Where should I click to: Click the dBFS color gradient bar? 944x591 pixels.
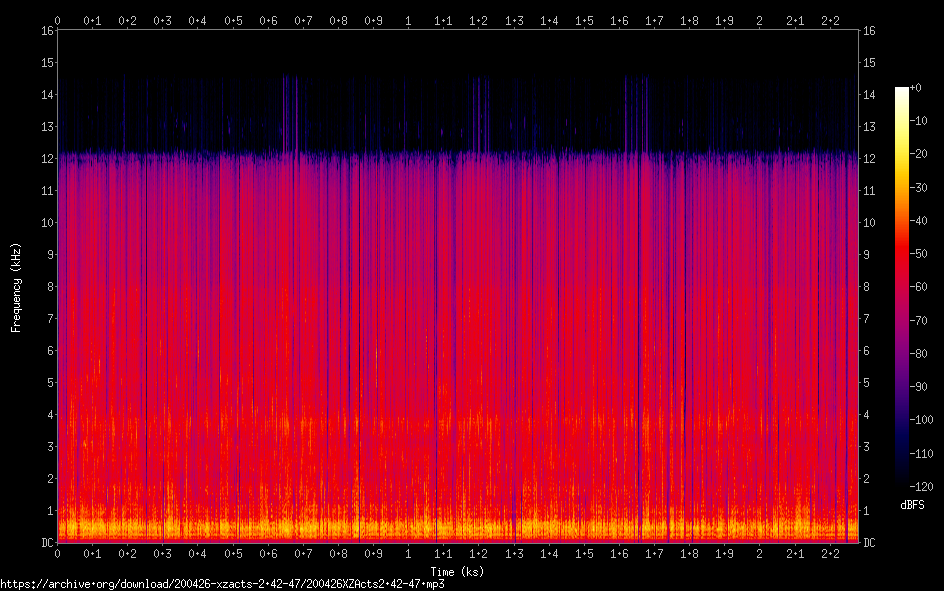(901, 286)
